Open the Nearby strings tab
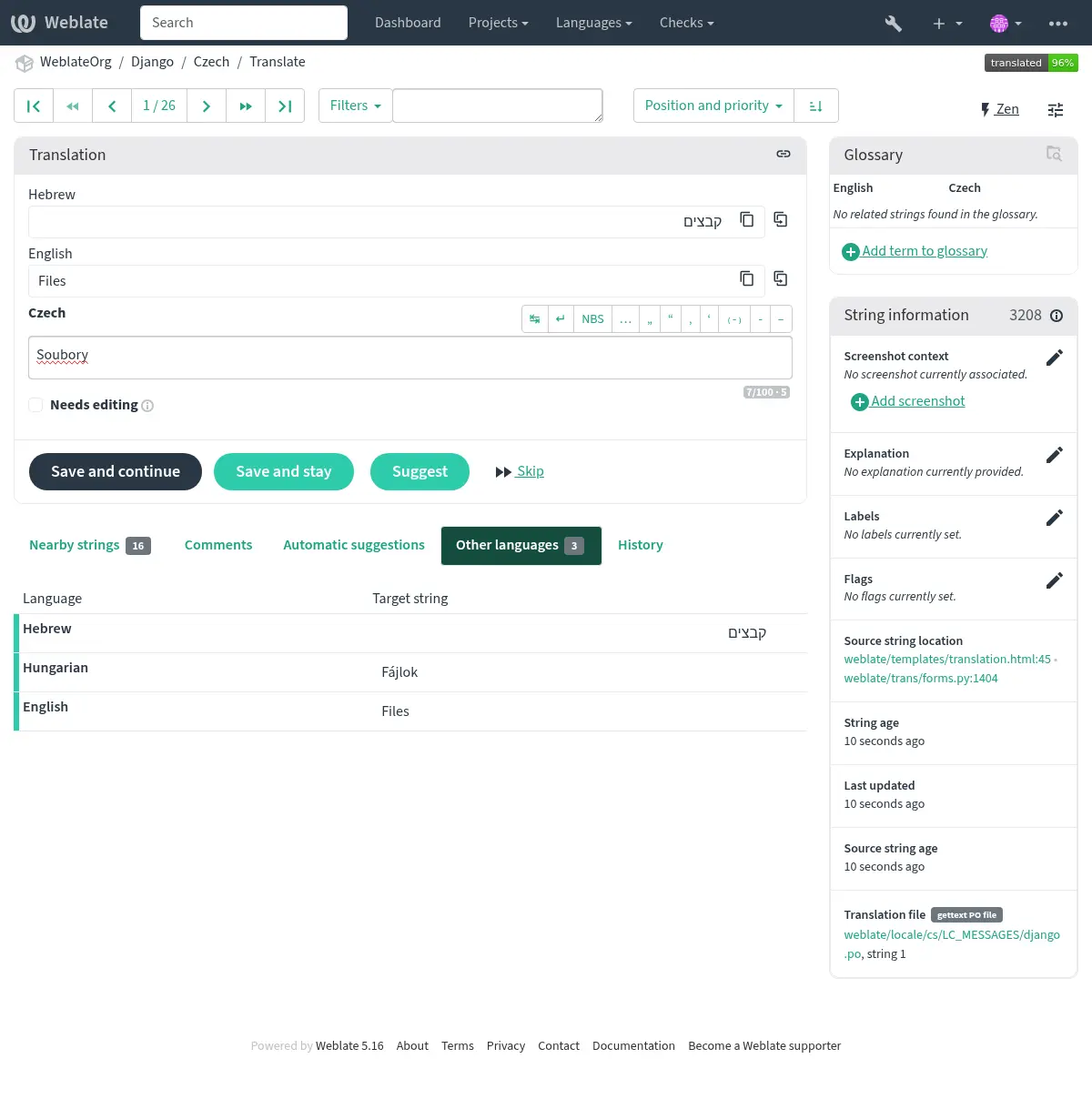The width and height of the screenshot is (1092, 1099). coord(75,546)
